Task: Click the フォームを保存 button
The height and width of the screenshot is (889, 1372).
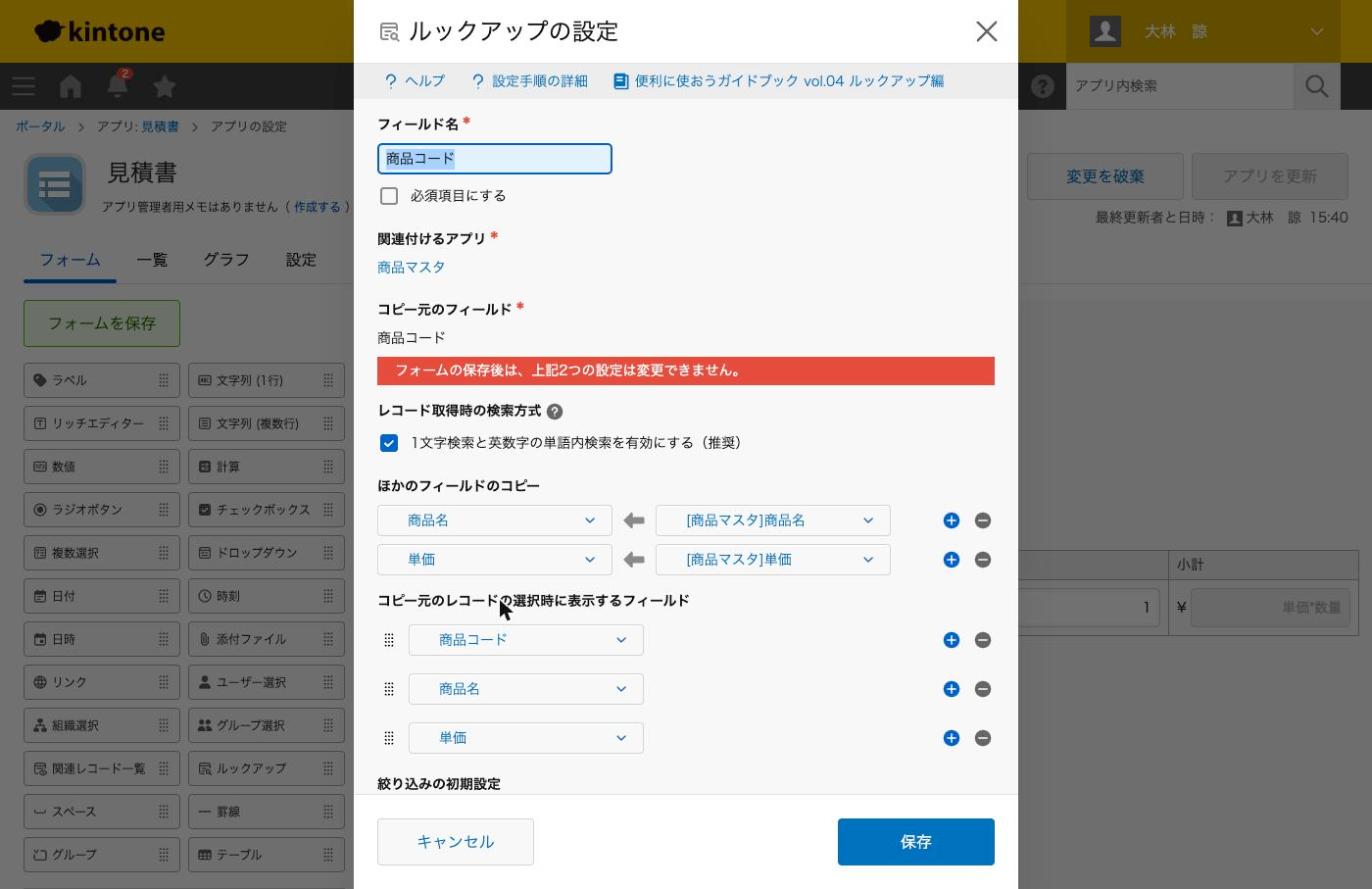Action: [102, 324]
